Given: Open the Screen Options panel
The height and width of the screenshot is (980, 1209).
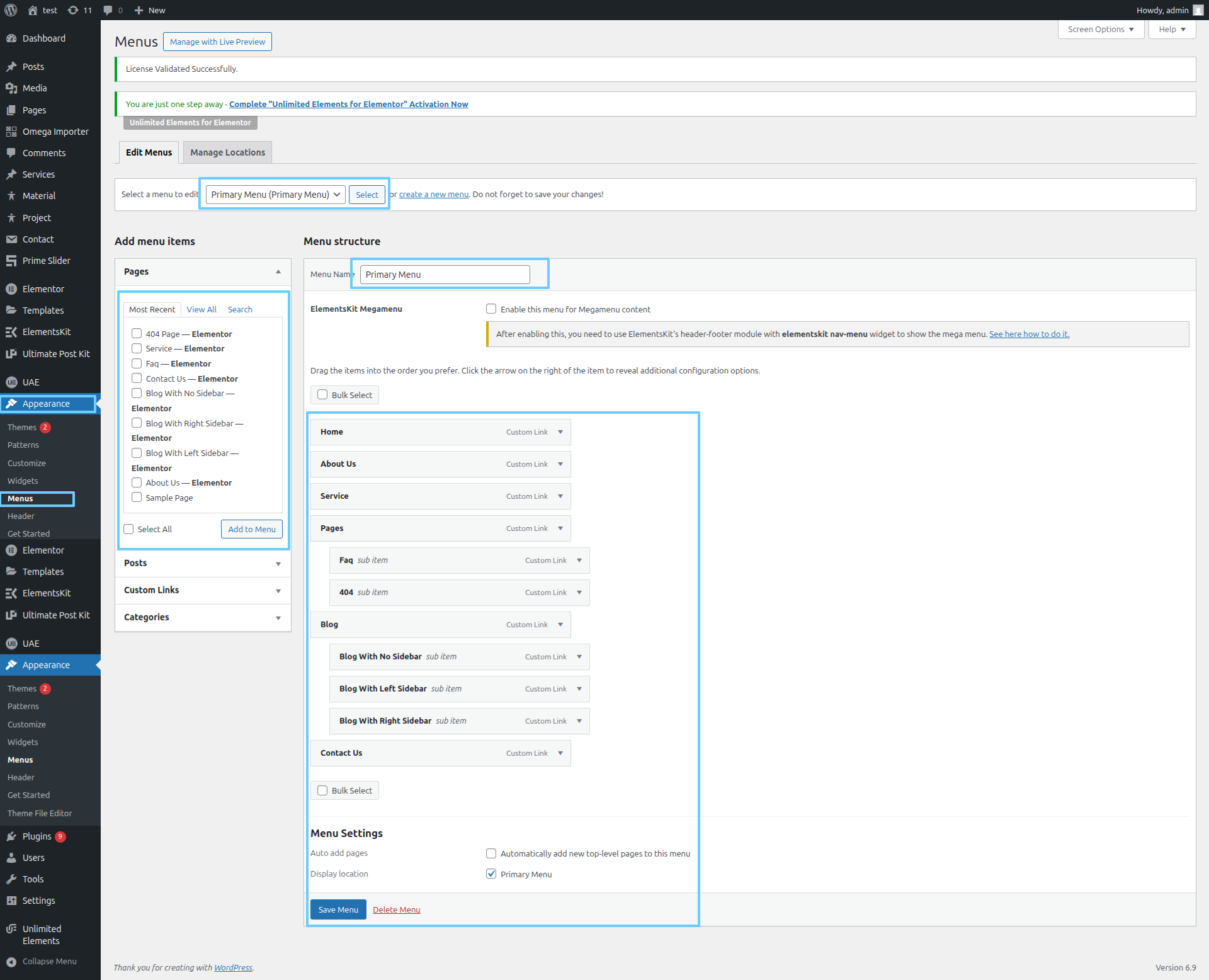Looking at the screenshot, I should (x=1100, y=30).
